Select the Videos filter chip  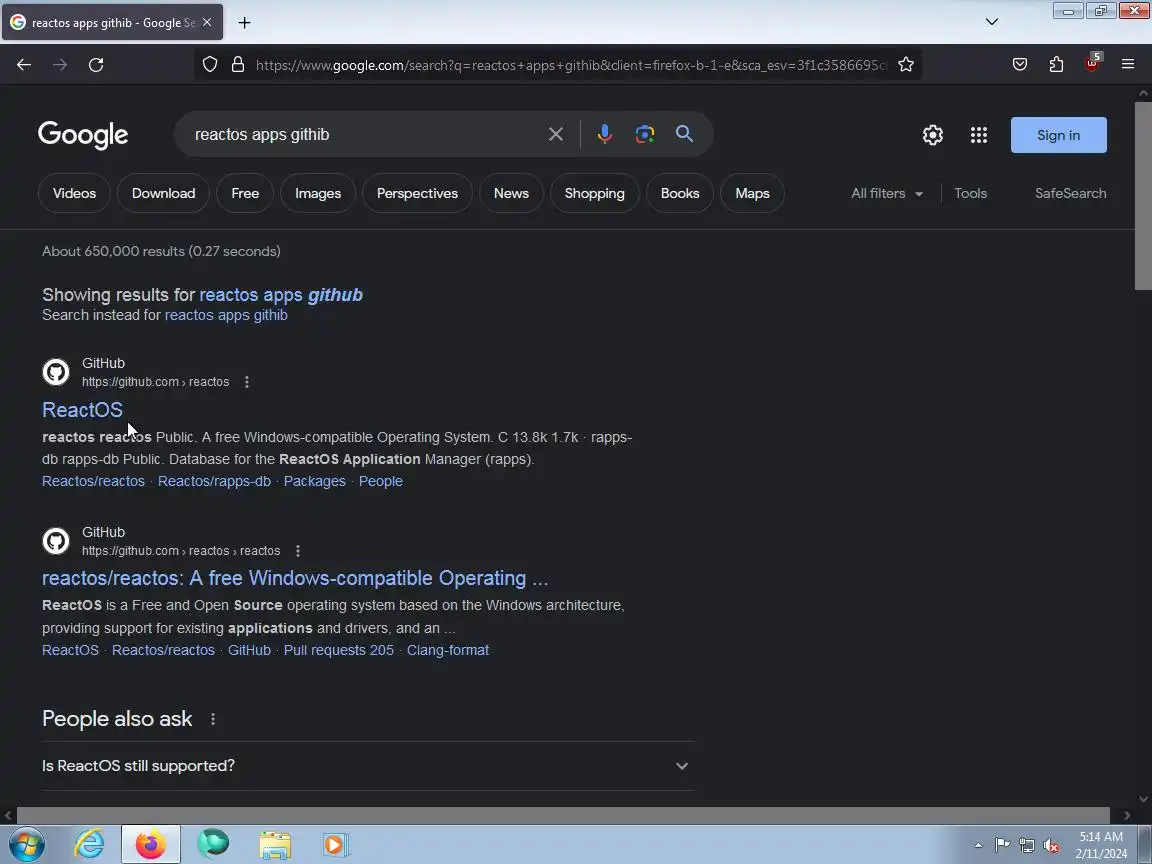tap(74, 193)
